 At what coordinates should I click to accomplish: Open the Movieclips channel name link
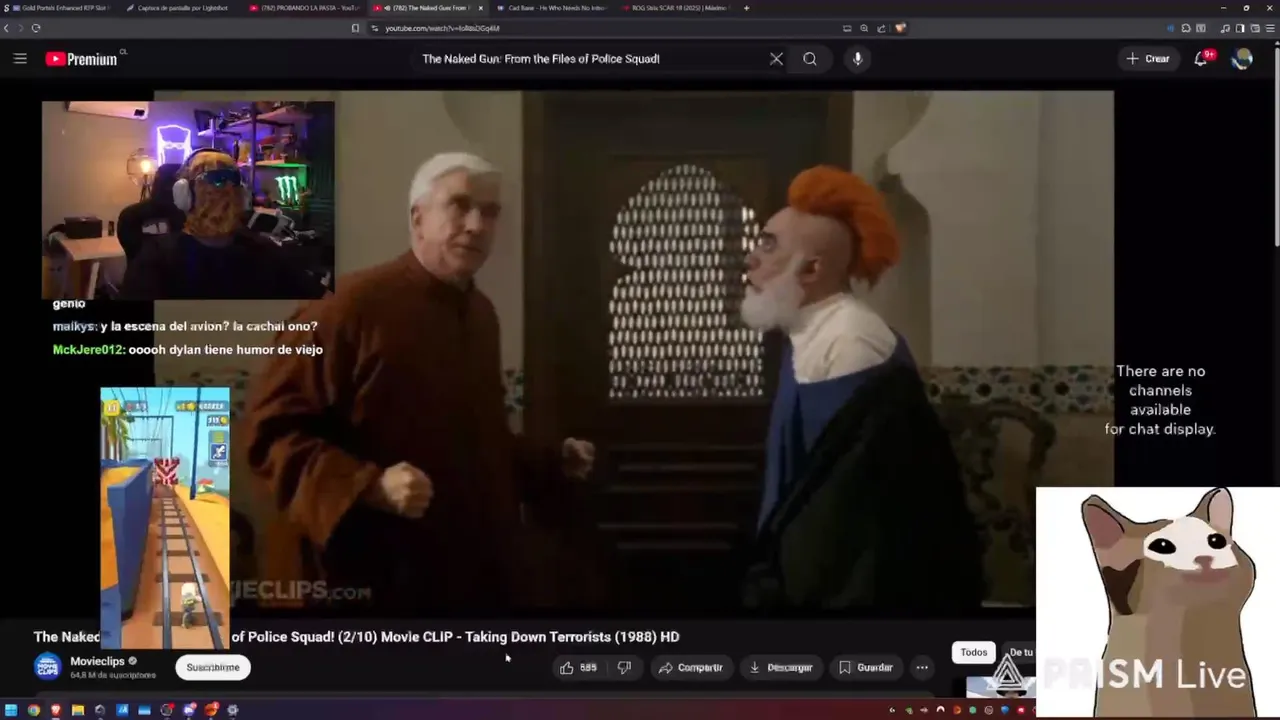[x=97, y=661]
